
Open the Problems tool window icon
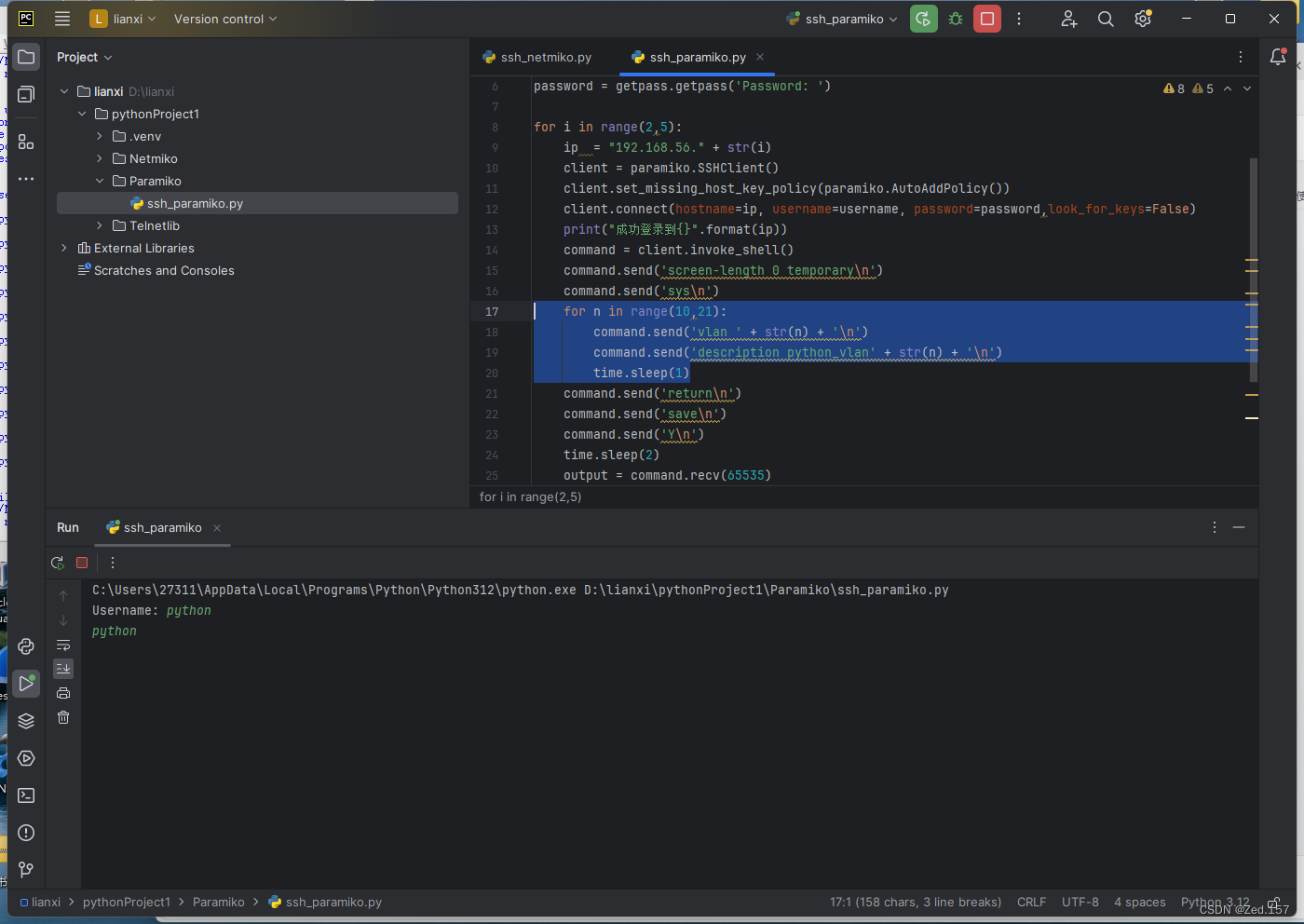pos(25,832)
